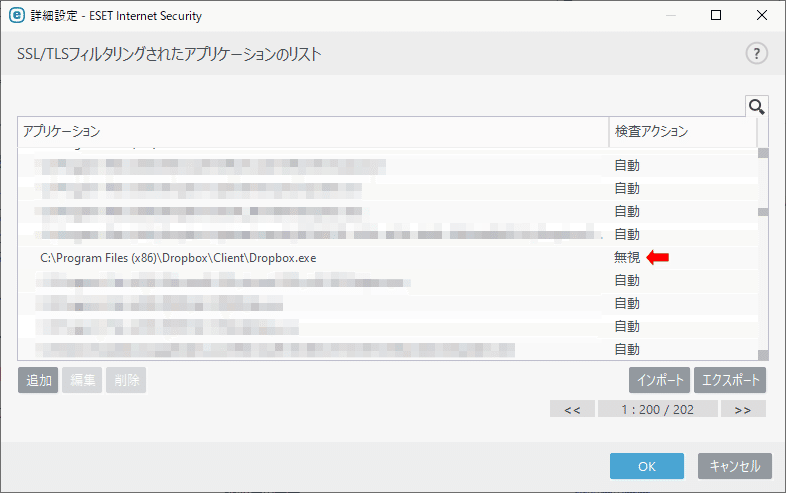Click the インポート button
Screen dimensions: 786x493
click(660, 380)
